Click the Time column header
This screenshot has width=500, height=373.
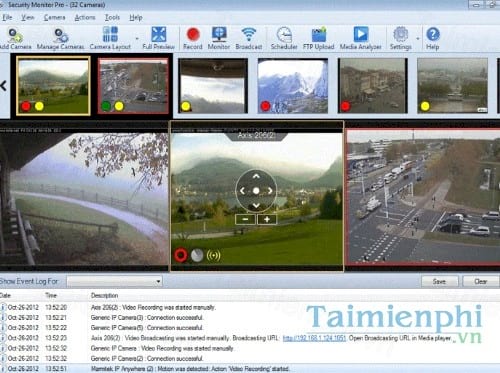[x=51, y=295]
